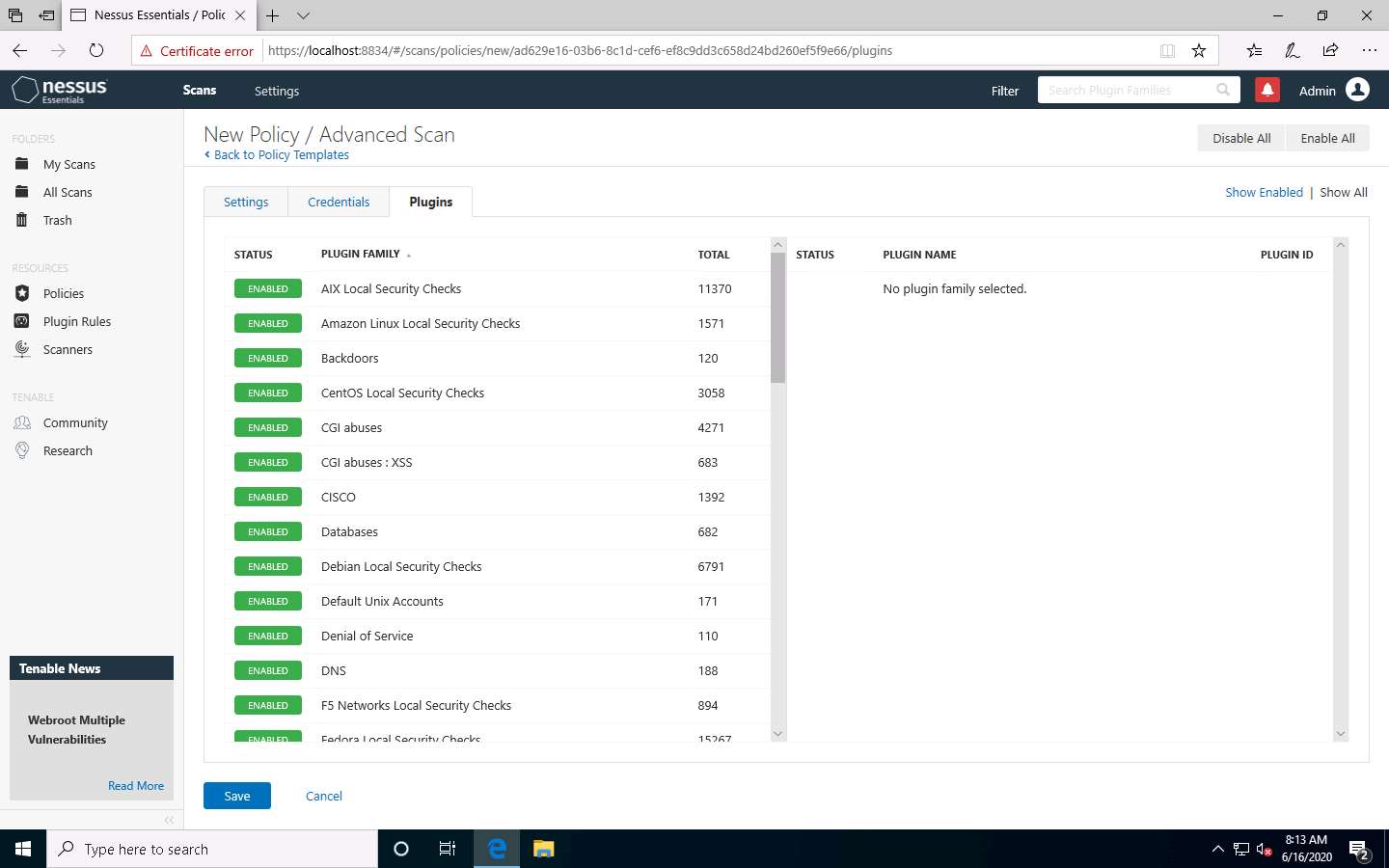The height and width of the screenshot is (868, 1389).
Task: Read More on Tenable News
Action: (x=136, y=786)
